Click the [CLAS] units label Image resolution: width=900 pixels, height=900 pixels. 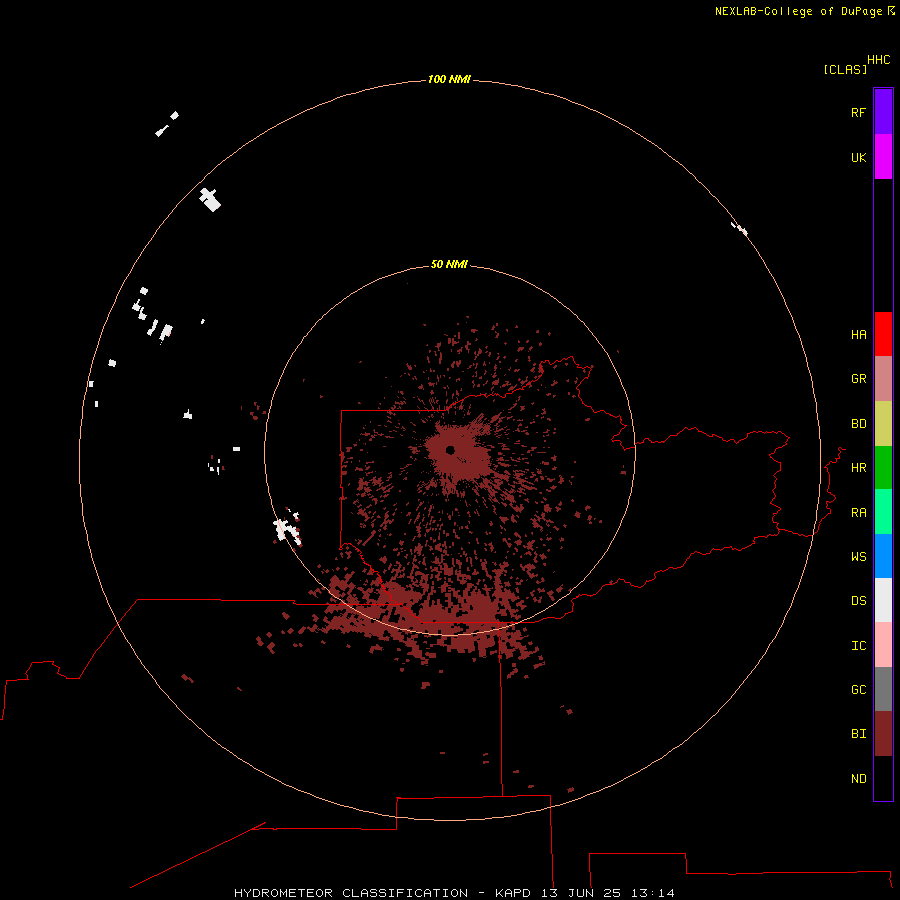point(845,70)
